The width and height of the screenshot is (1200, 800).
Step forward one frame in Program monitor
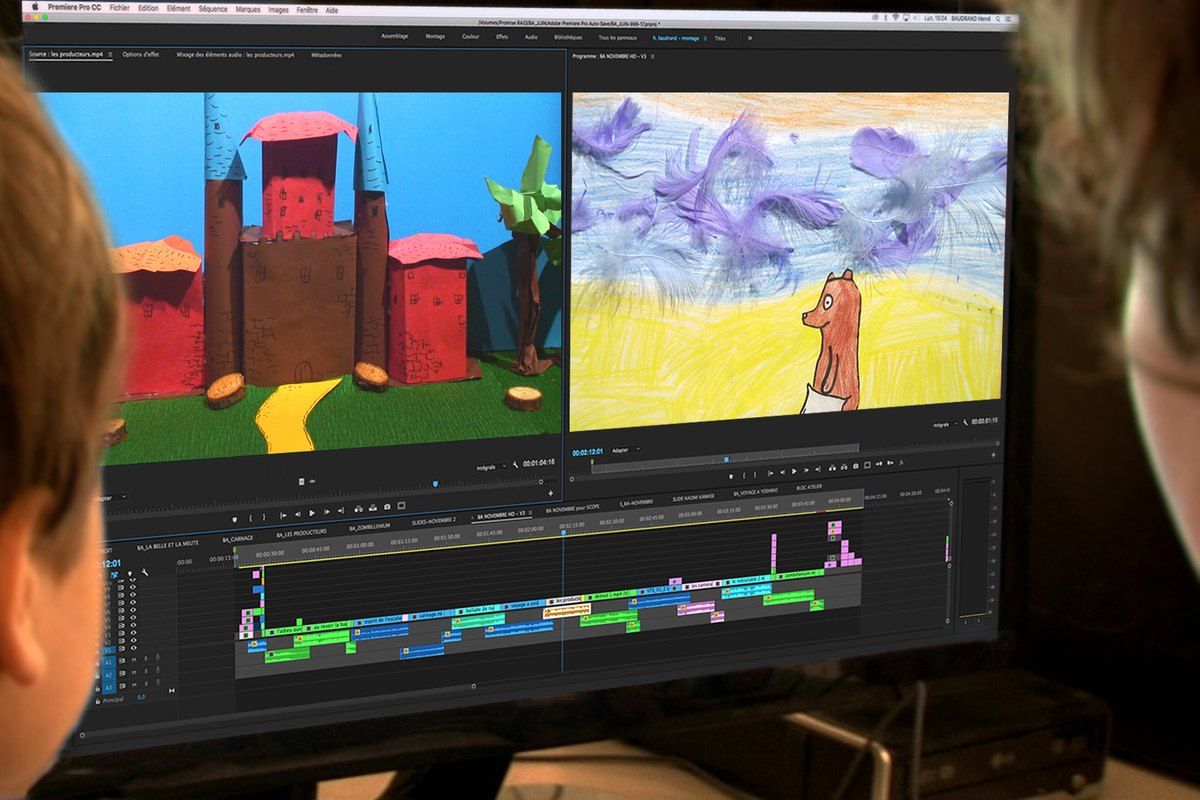coord(807,471)
